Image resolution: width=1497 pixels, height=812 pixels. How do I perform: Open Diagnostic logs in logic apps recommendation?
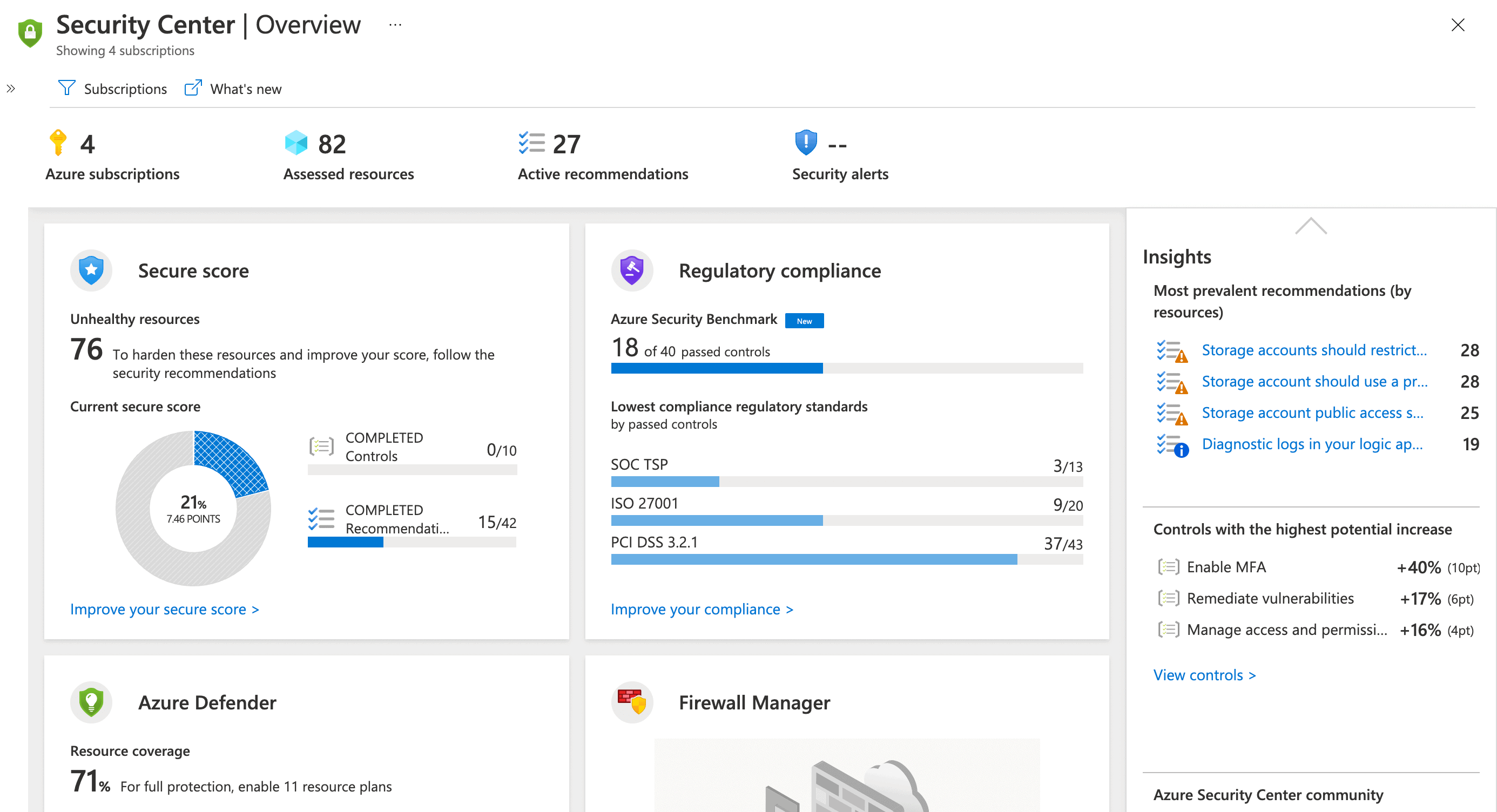1312,444
